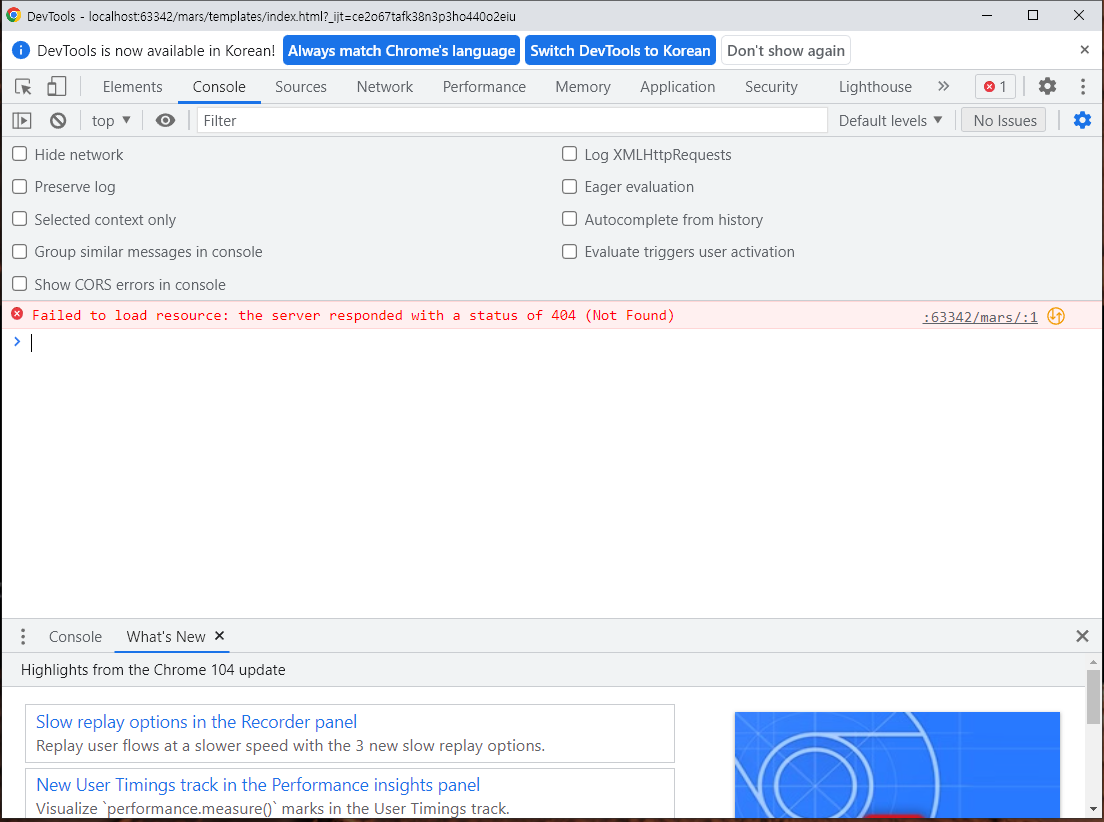The width and height of the screenshot is (1104, 822).
Task: Click the Chrome icon in title bar
Action: [x=13, y=15]
